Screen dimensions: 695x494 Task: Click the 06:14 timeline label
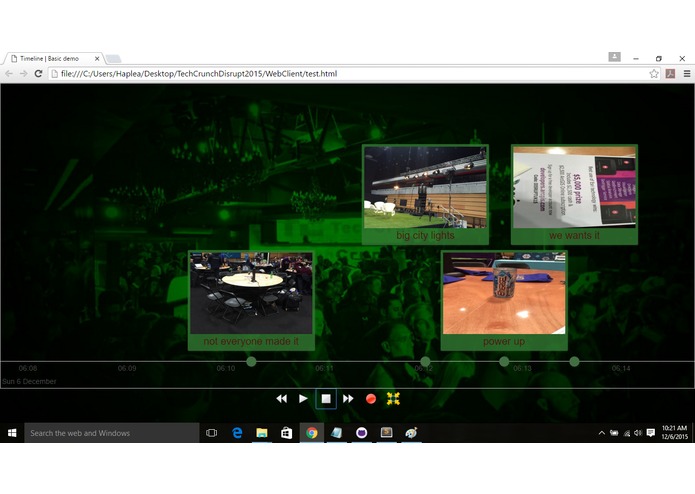621,368
